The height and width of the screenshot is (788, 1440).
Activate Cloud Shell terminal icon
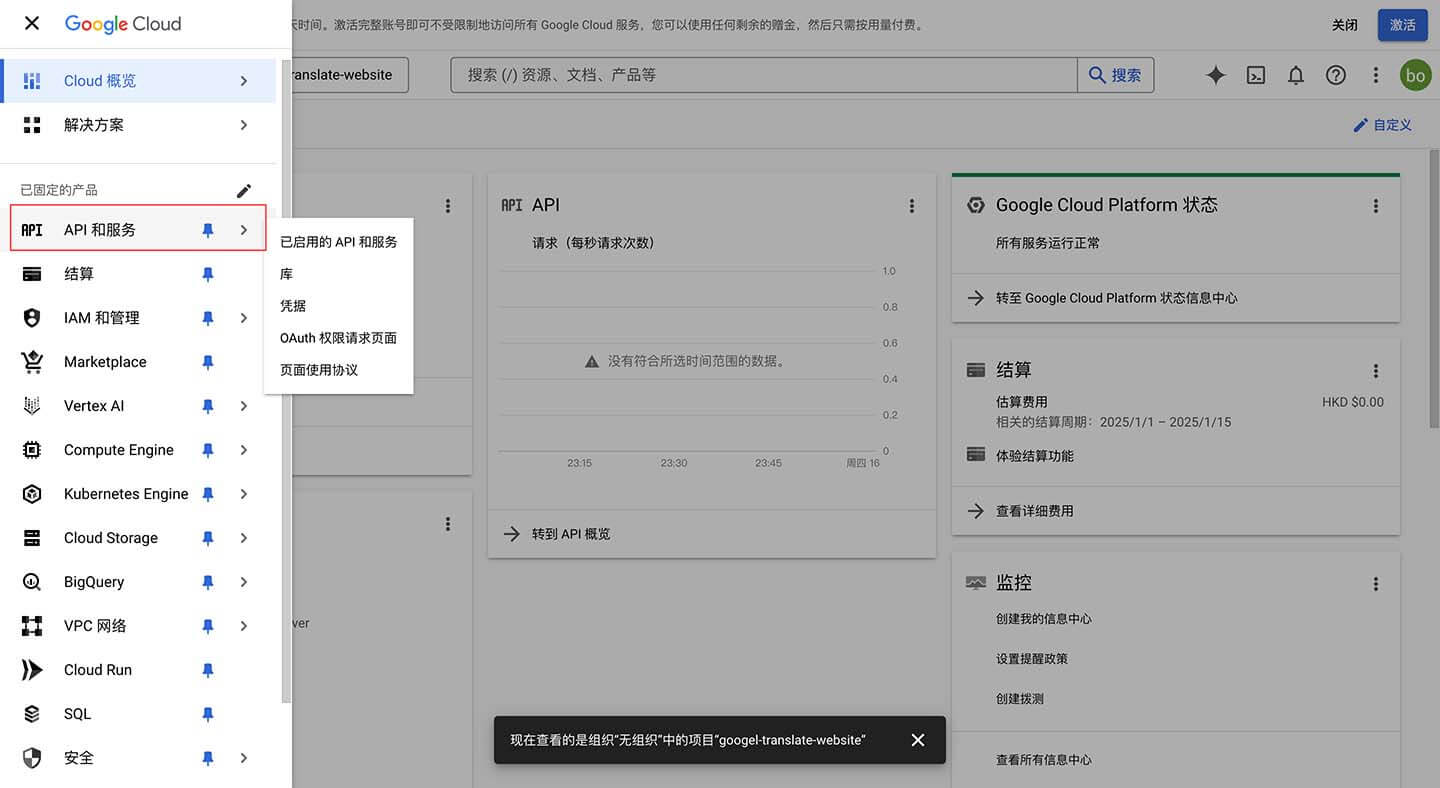point(1256,75)
